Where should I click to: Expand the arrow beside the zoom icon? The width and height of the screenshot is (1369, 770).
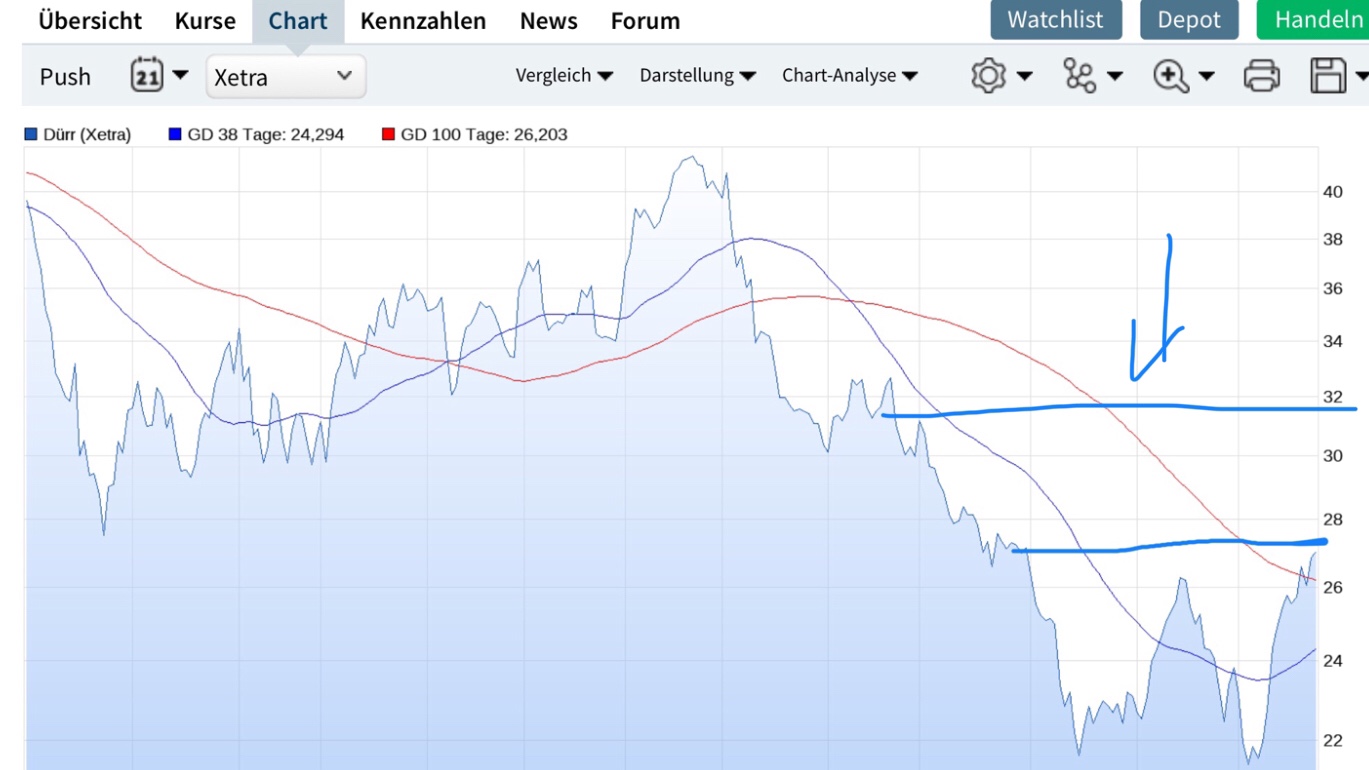coord(1207,75)
